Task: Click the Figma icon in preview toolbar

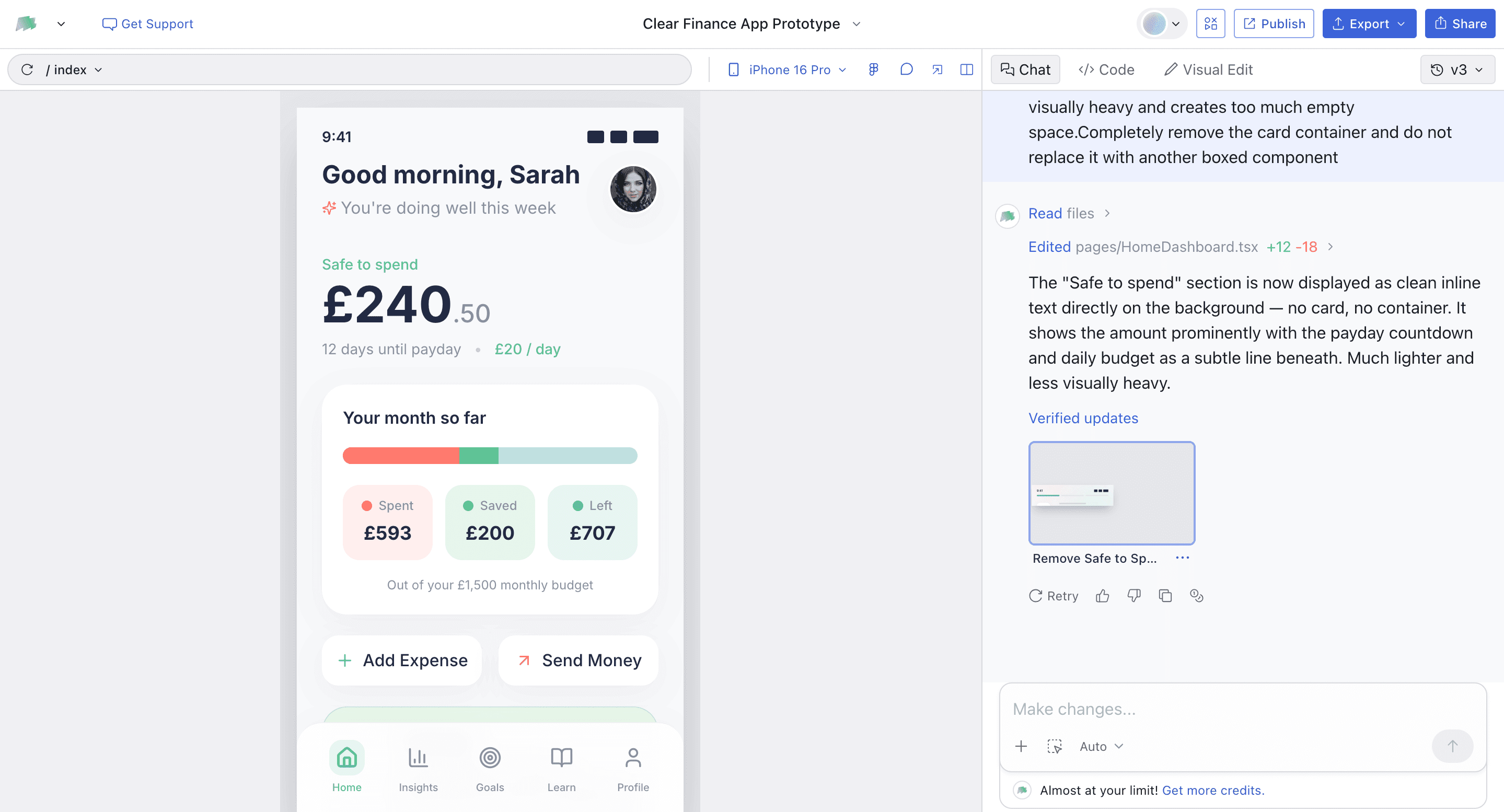Action: pos(873,69)
